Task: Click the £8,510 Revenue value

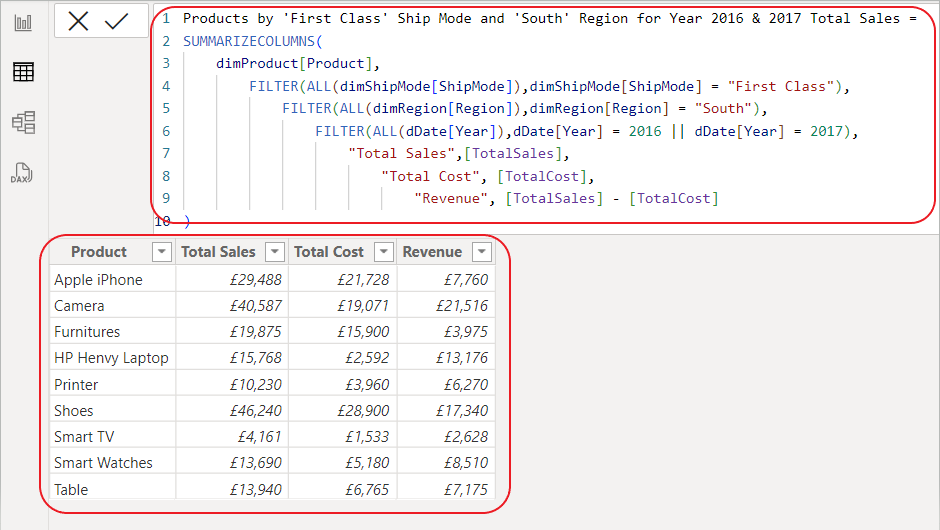Action: click(x=466, y=463)
